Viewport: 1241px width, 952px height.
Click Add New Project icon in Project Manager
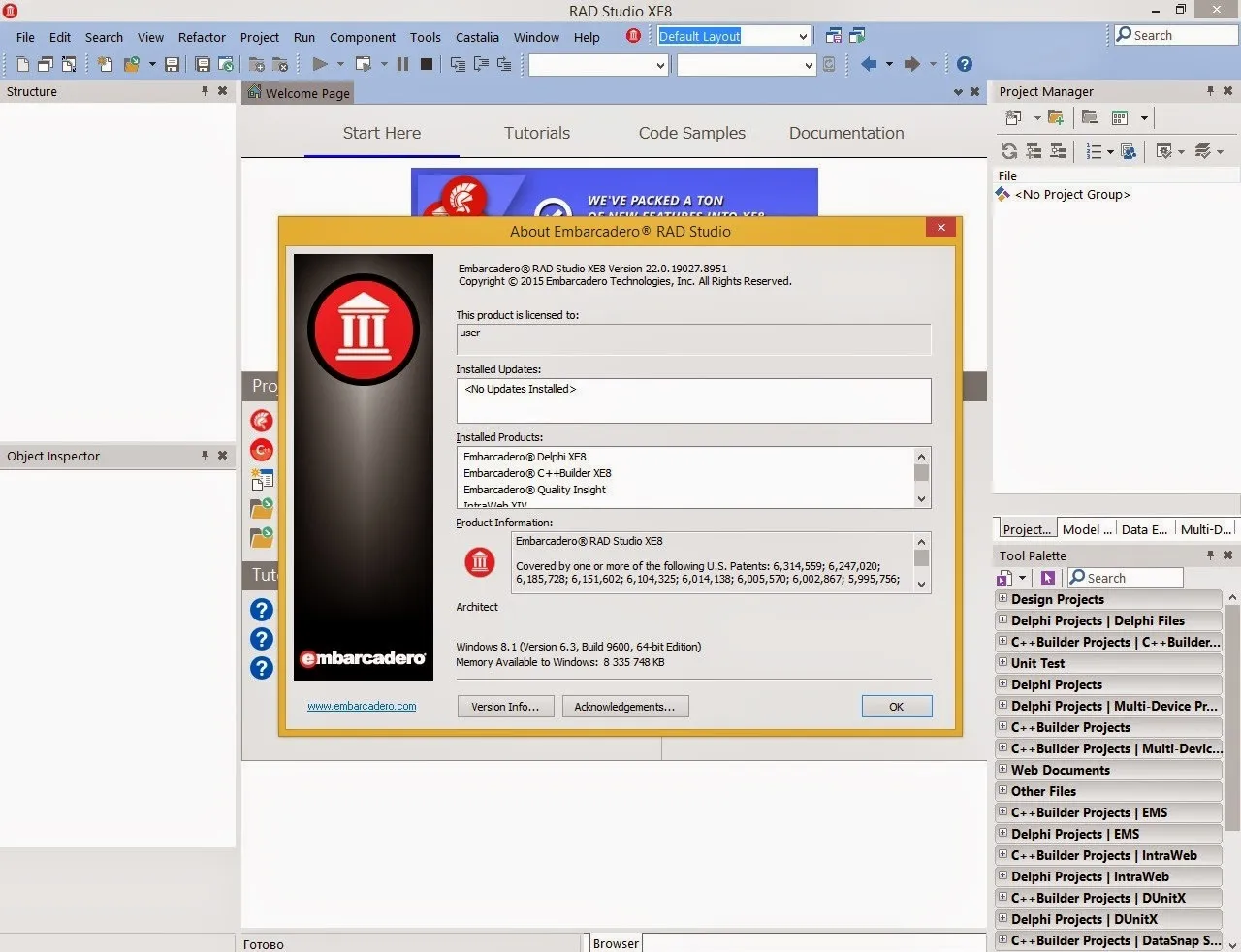(x=1013, y=117)
